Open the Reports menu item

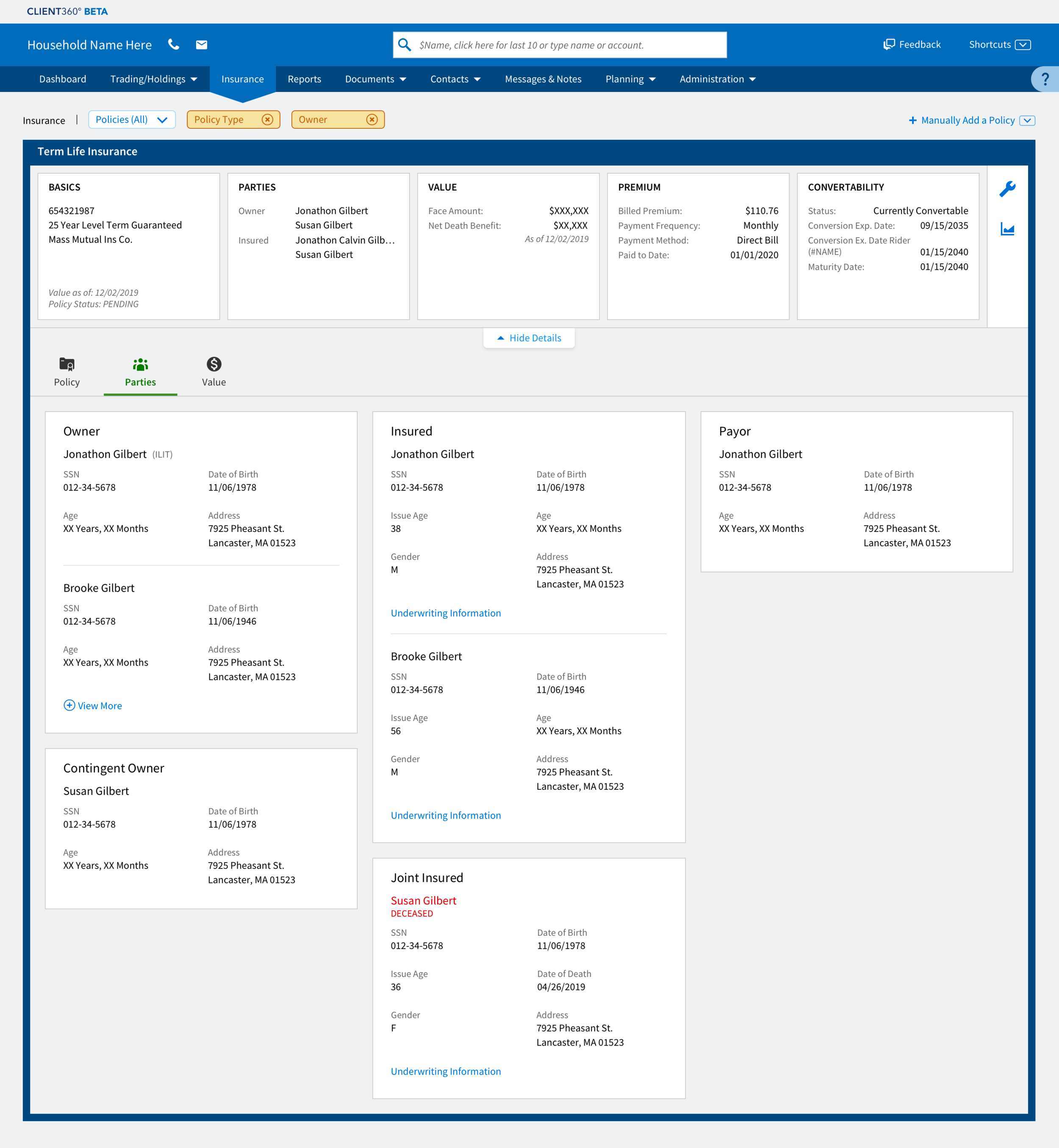tap(304, 79)
